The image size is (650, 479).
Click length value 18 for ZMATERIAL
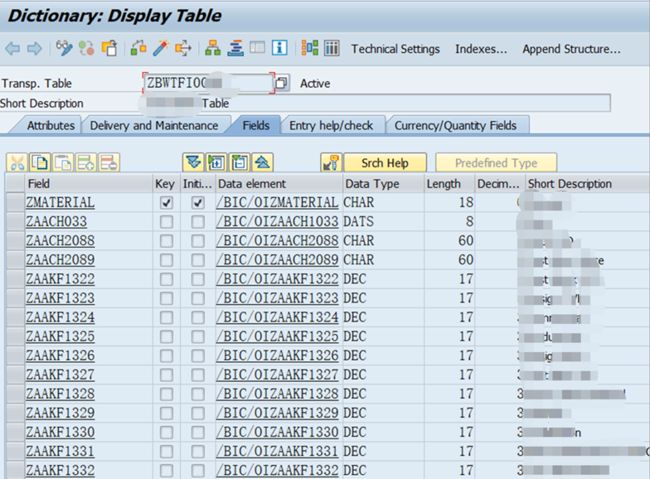pos(466,202)
